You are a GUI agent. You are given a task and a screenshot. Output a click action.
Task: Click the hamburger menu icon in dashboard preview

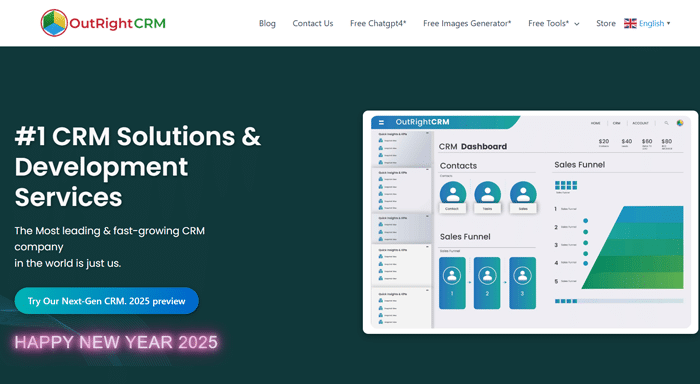(381, 122)
